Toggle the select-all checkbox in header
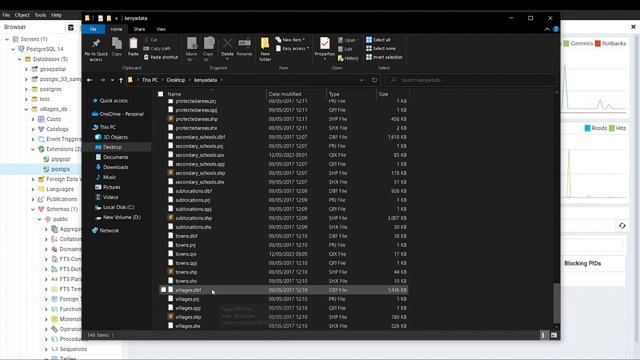Image resolution: width=640 pixels, height=360 pixels. (x=160, y=94)
